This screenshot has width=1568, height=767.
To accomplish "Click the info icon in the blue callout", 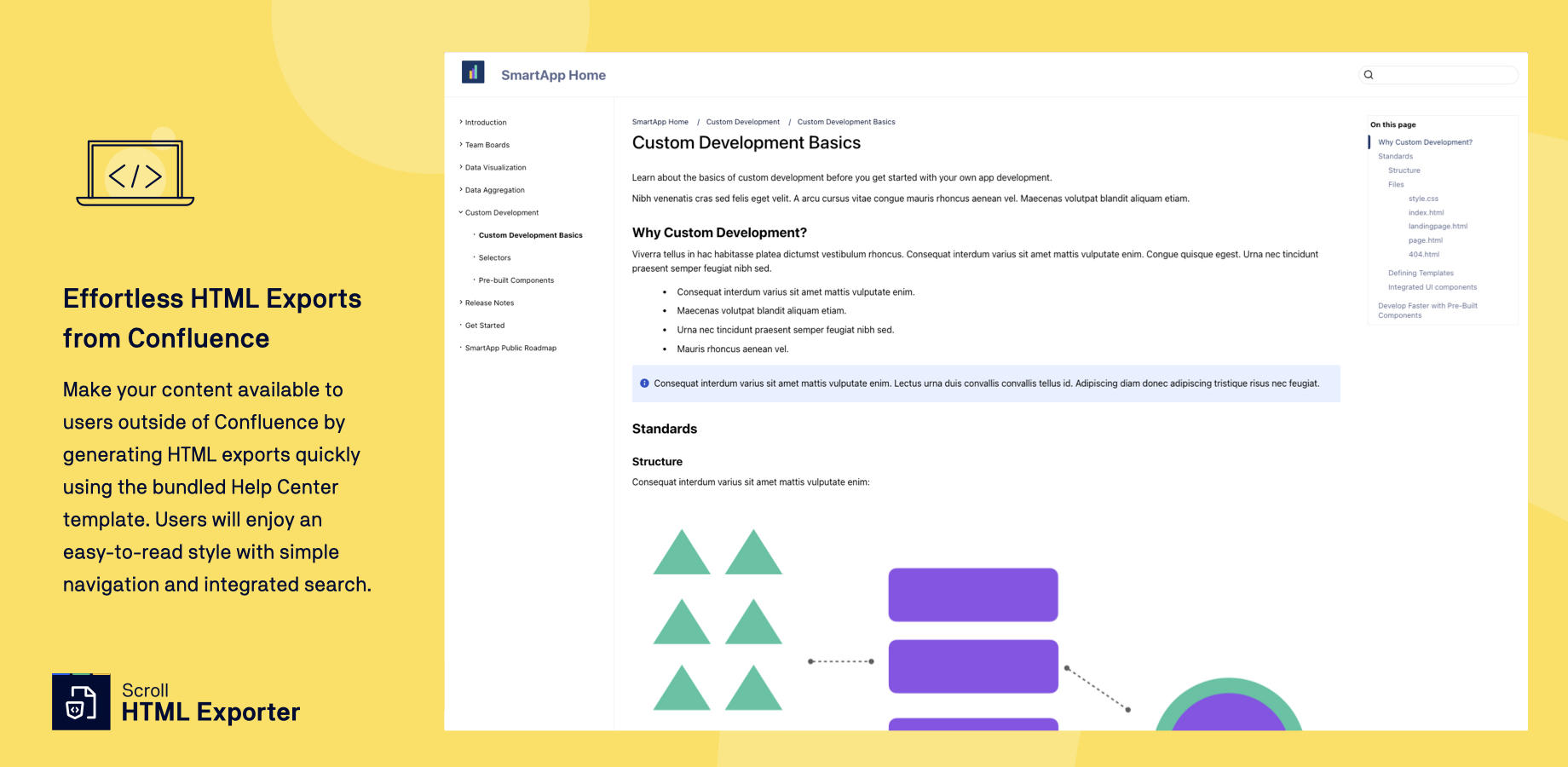I will click(x=643, y=383).
